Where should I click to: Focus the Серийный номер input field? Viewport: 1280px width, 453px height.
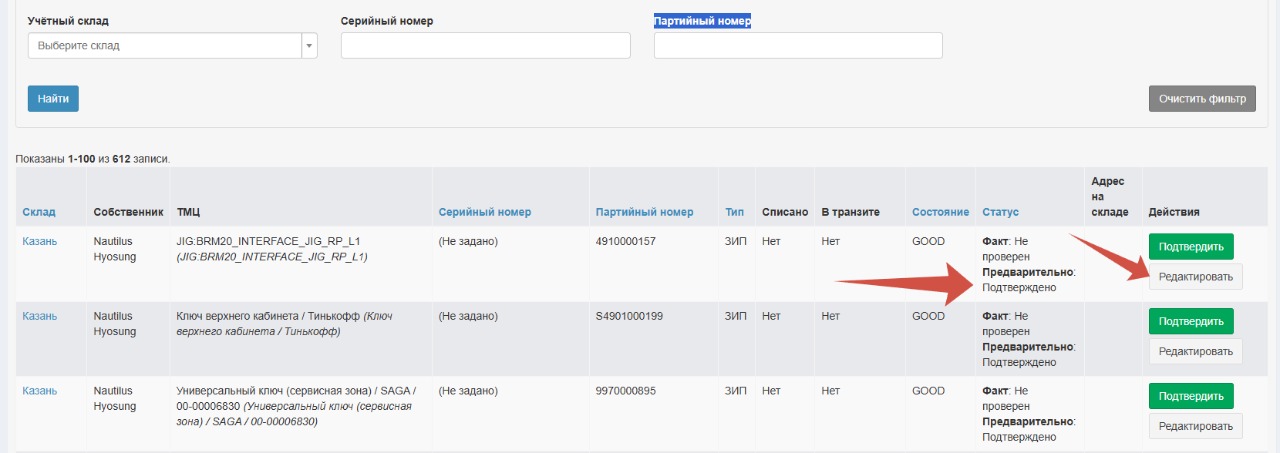486,46
